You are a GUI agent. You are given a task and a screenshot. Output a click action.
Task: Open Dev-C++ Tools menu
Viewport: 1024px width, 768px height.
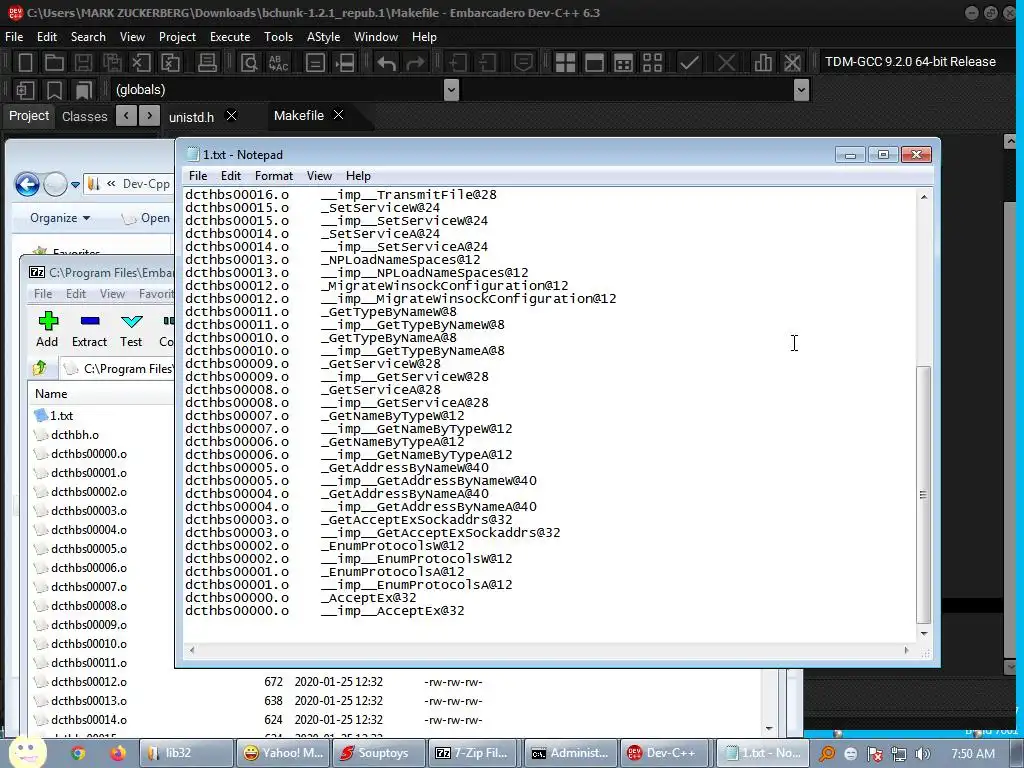tap(278, 37)
